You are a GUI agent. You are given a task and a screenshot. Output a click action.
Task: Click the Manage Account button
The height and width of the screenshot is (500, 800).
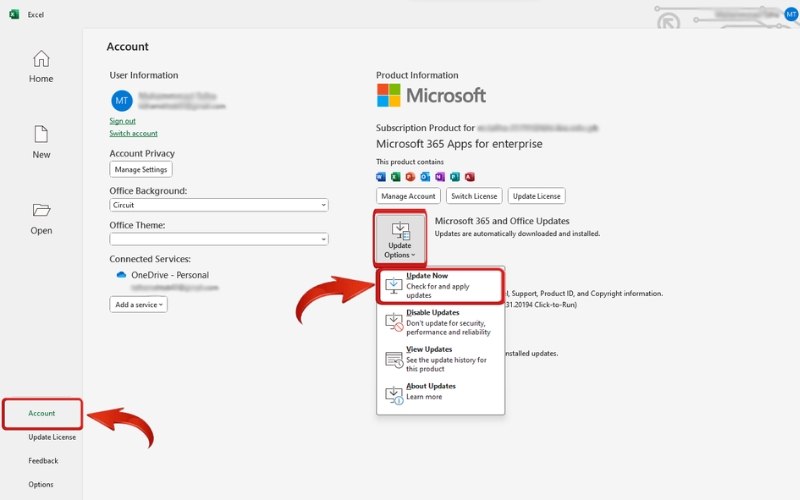(408, 196)
